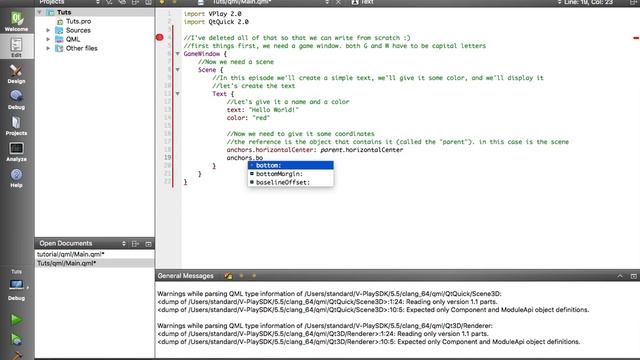Image resolution: width=640 pixels, height=360 pixels.
Task: Go to next item in General Messages
Action: click(x=254, y=276)
